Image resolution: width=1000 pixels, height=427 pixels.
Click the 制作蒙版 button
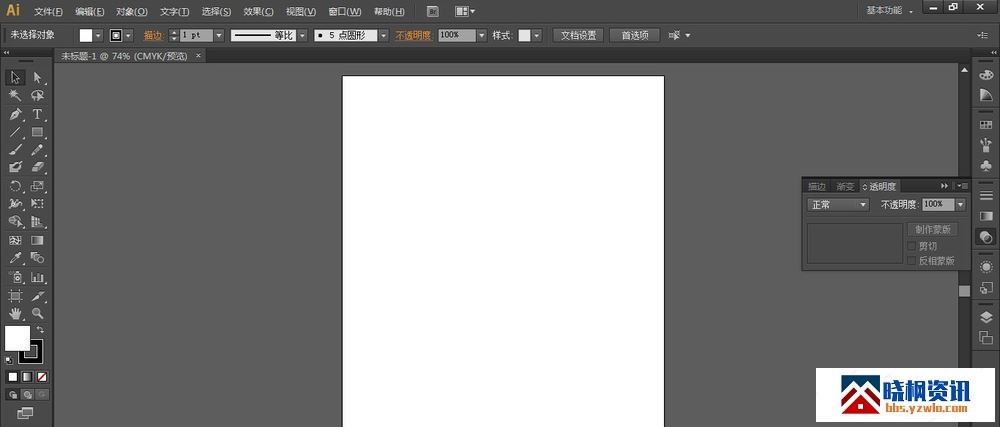pos(932,229)
